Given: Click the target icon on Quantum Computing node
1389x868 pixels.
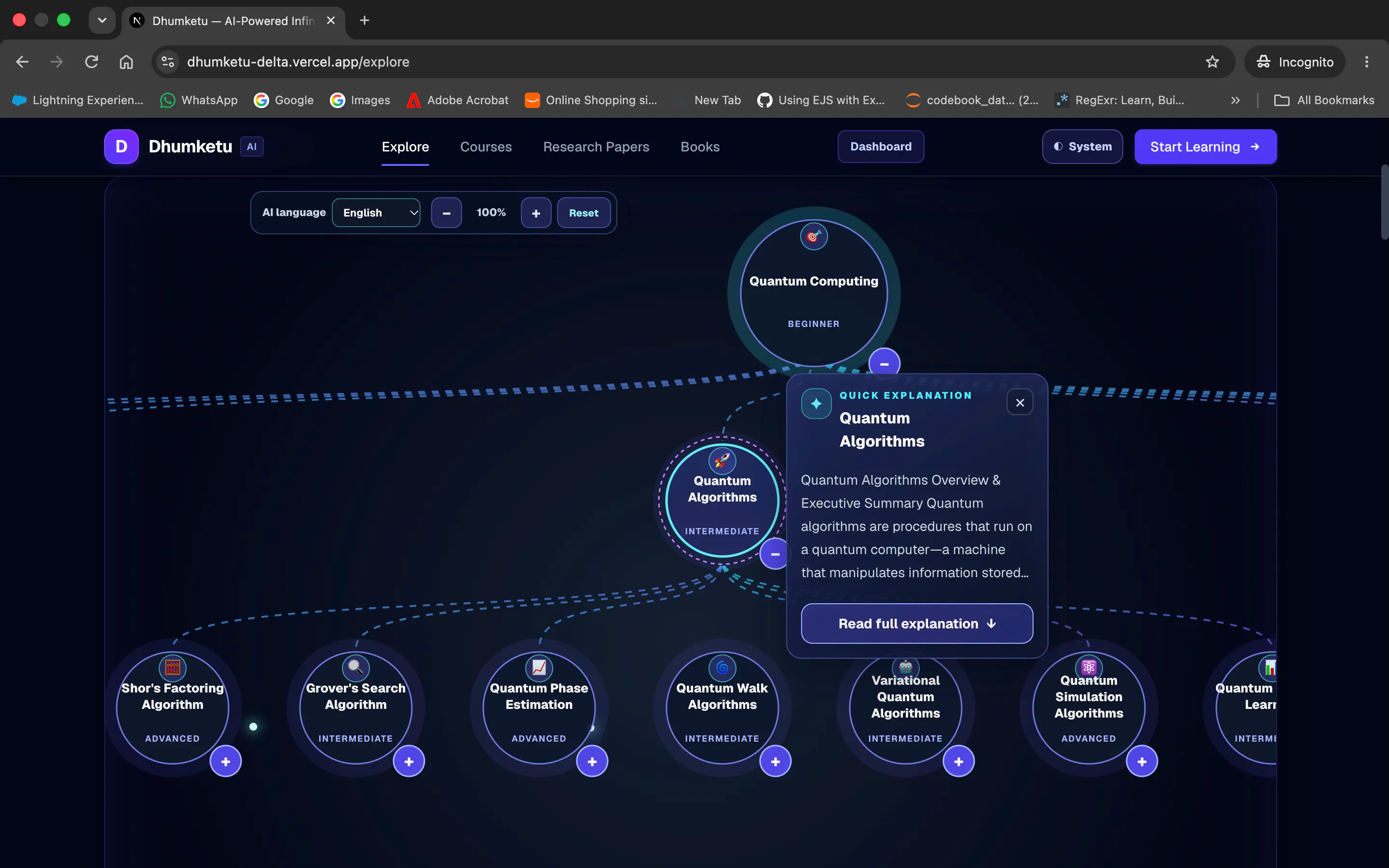Looking at the screenshot, I should [x=813, y=236].
